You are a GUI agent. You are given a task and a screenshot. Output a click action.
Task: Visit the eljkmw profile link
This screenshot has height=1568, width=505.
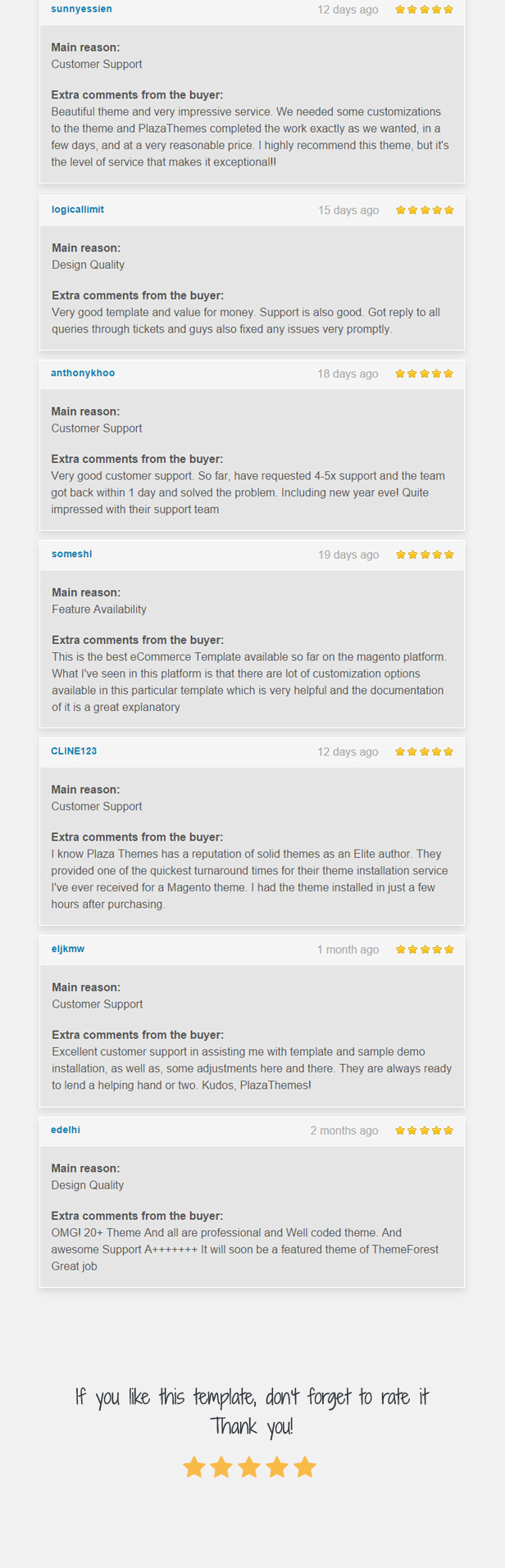click(x=68, y=949)
